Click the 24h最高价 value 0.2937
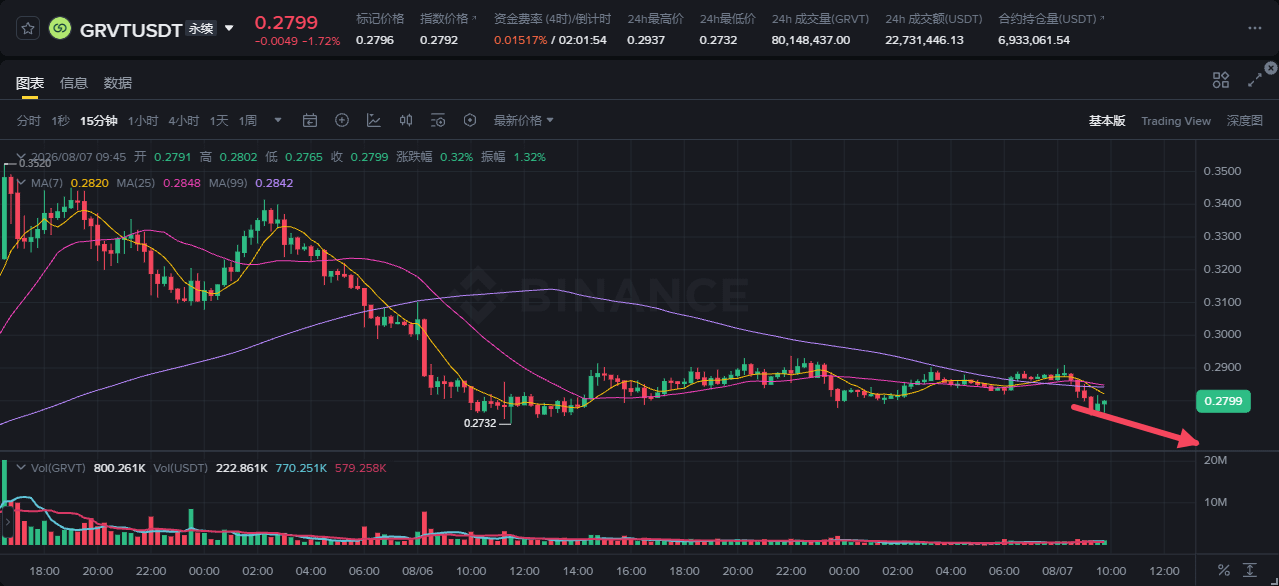The image size is (1279, 586). tap(646, 40)
